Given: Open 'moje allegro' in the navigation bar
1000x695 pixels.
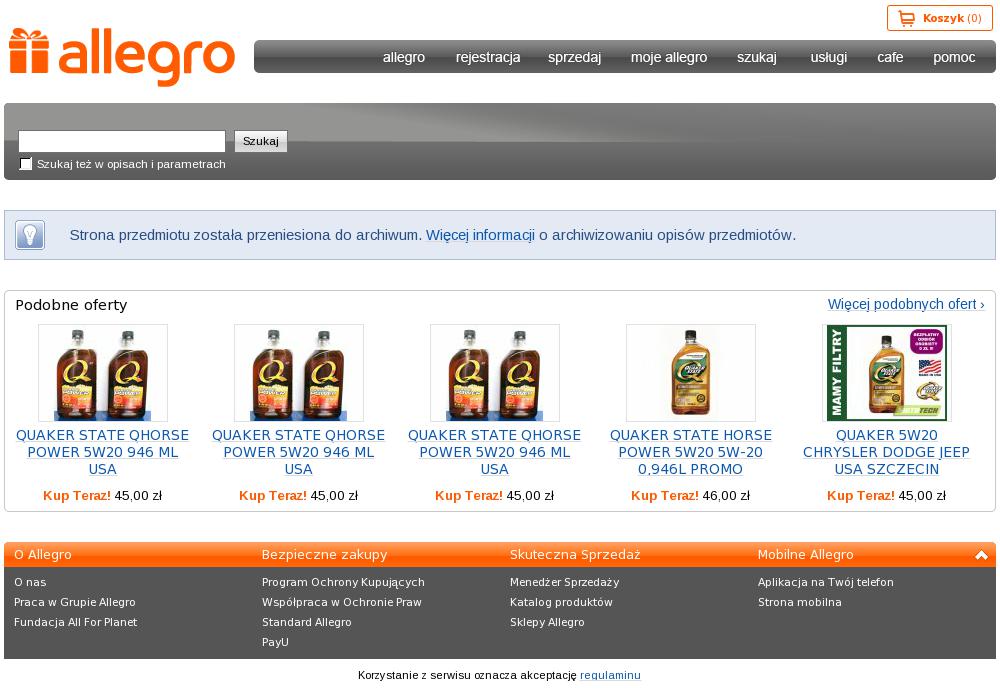Looking at the screenshot, I should click(x=669, y=57).
